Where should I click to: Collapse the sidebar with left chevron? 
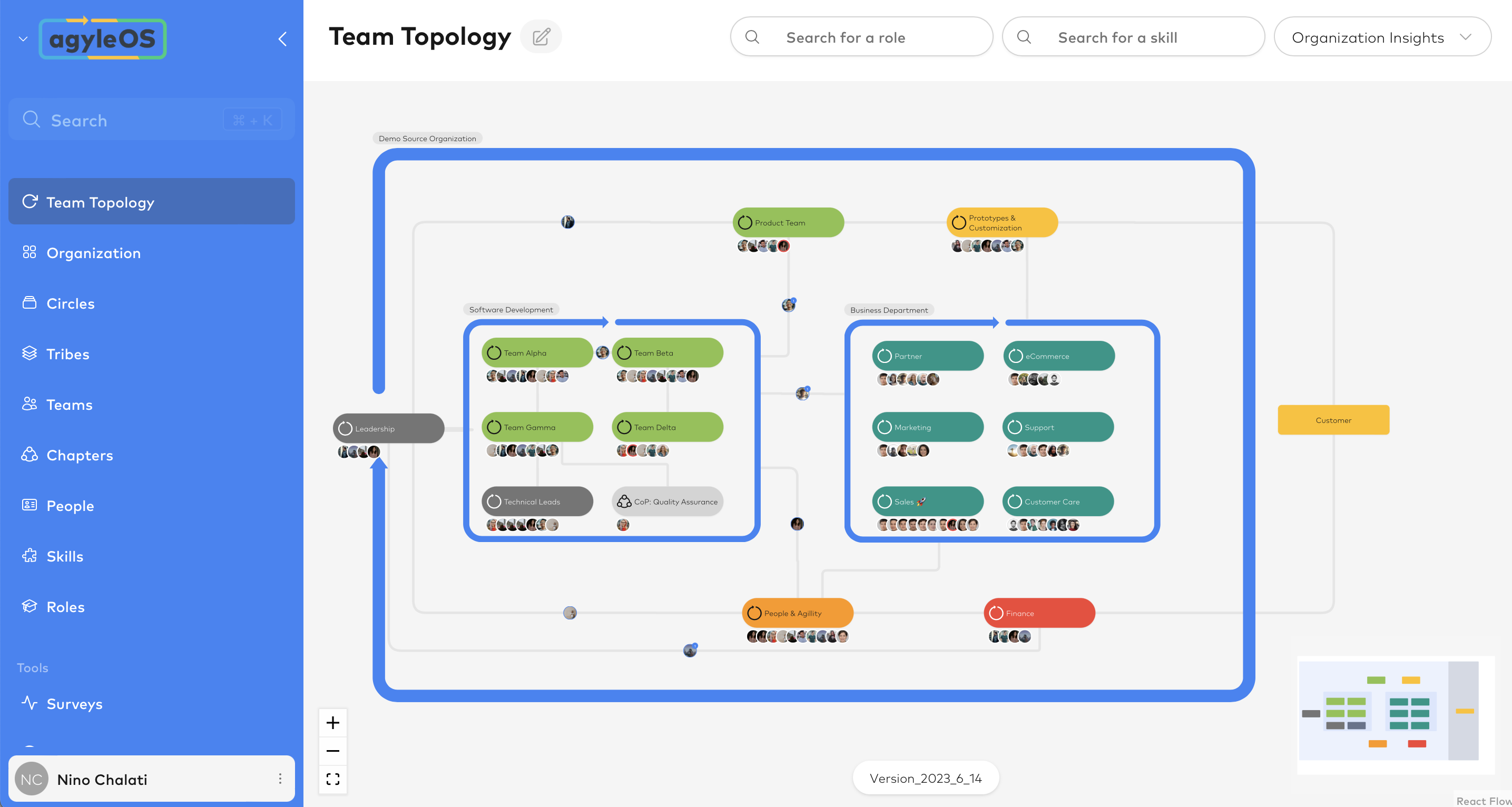click(282, 40)
